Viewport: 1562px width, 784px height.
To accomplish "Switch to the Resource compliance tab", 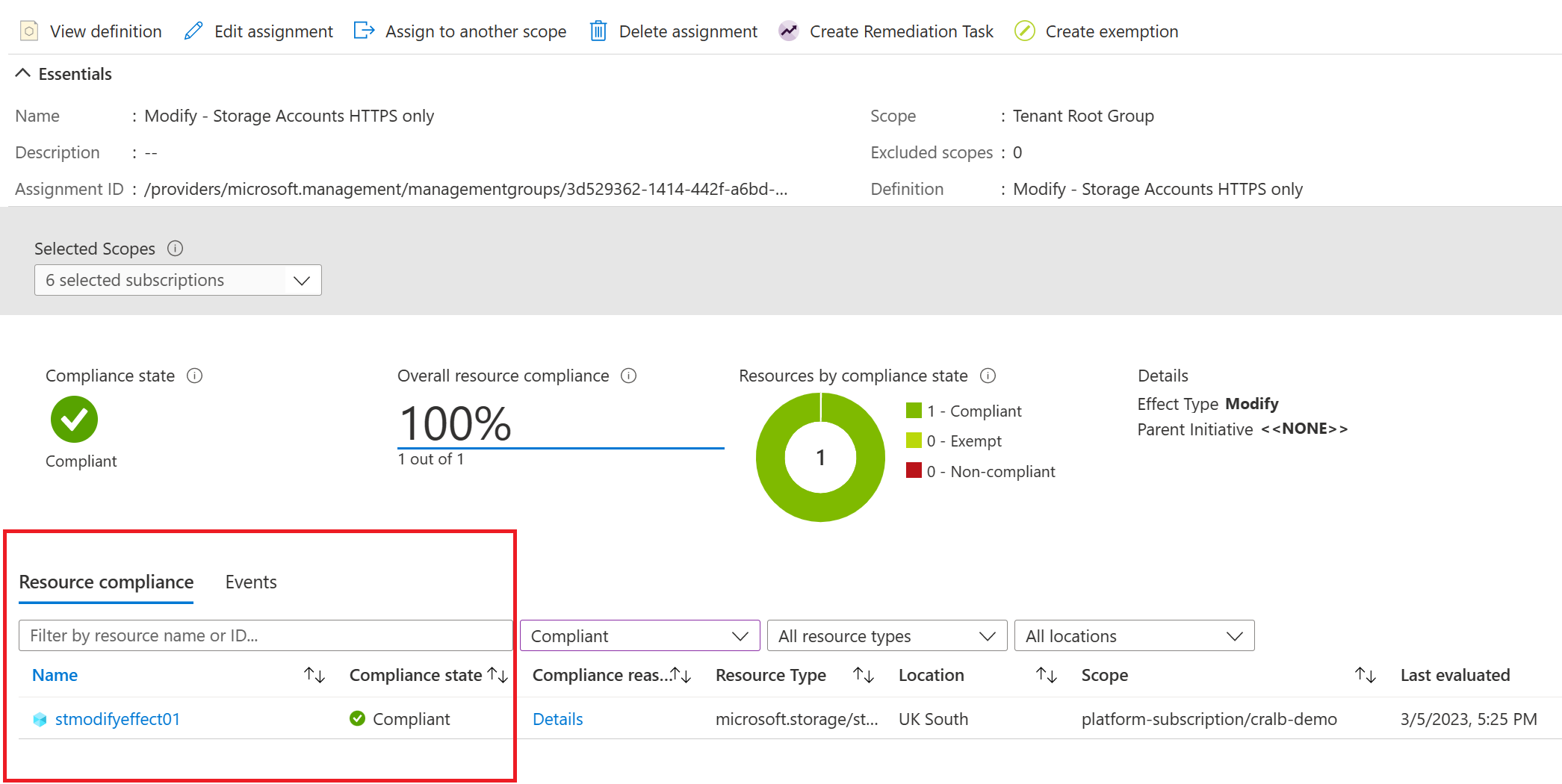I will [106, 582].
